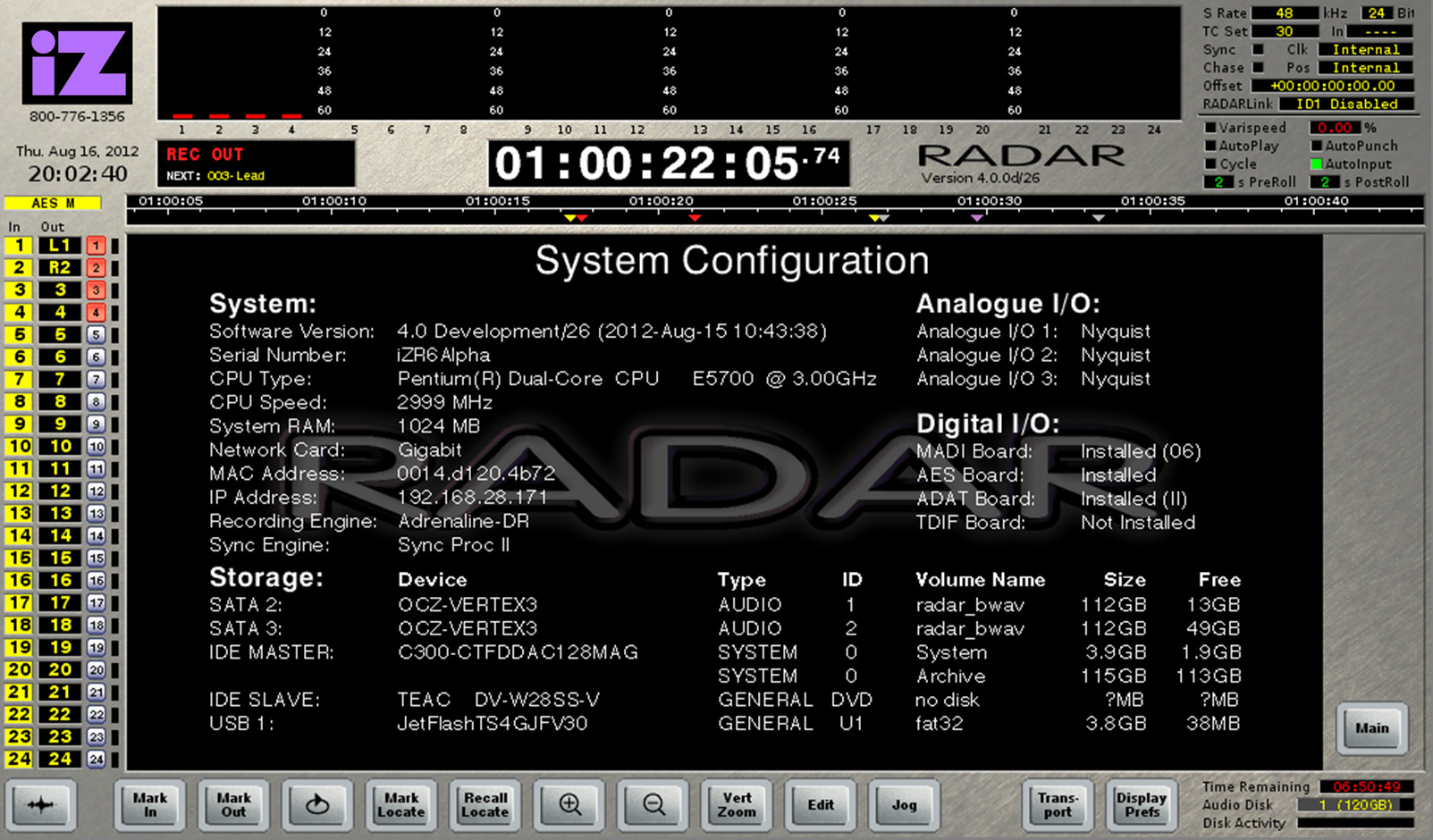This screenshot has height=840, width=1433.
Task: Open the Clk Internal selector
Action: click(1365, 49)
